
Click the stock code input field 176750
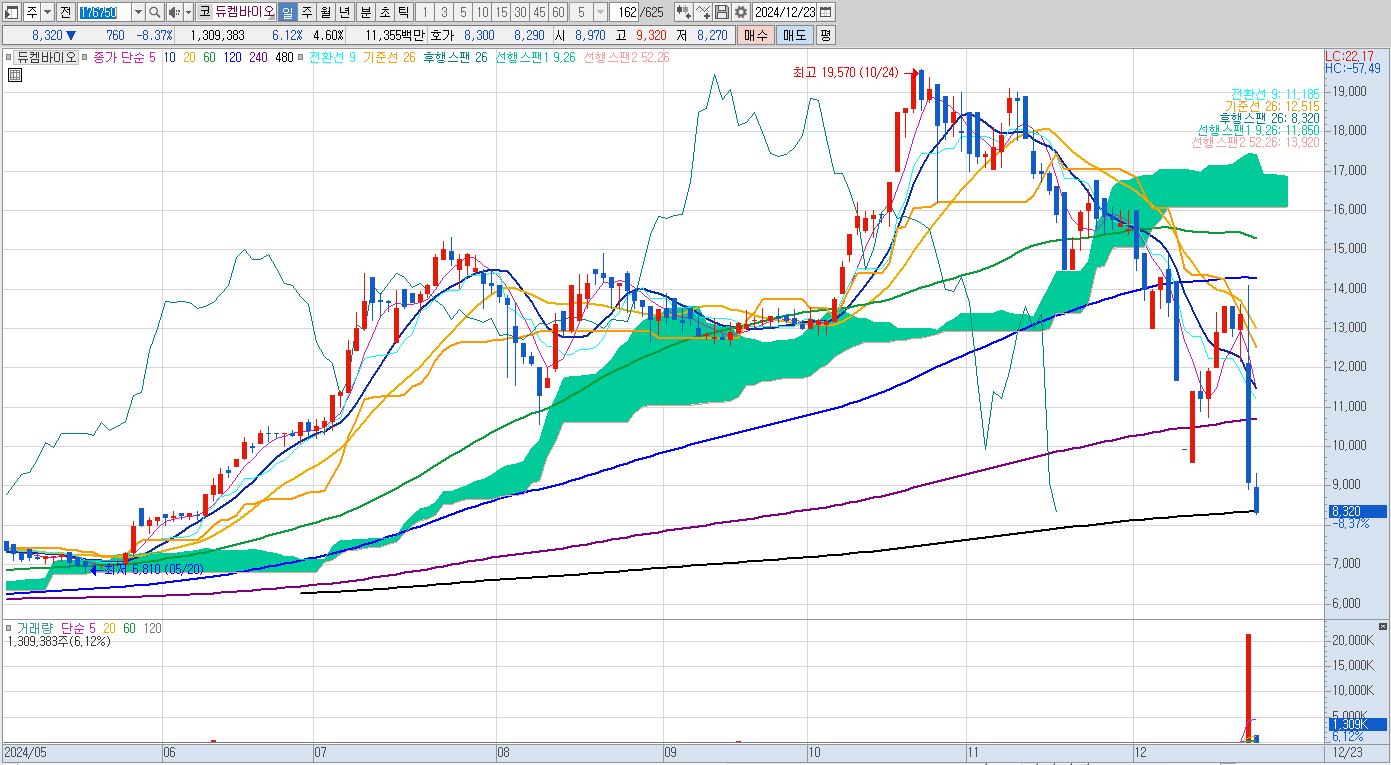[x=103, y=12]
